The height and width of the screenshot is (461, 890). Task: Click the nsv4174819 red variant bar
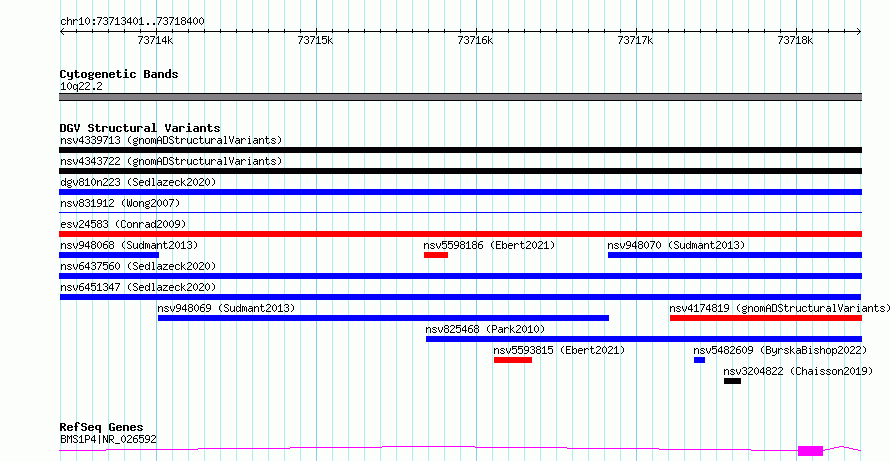tap(766, 318)
